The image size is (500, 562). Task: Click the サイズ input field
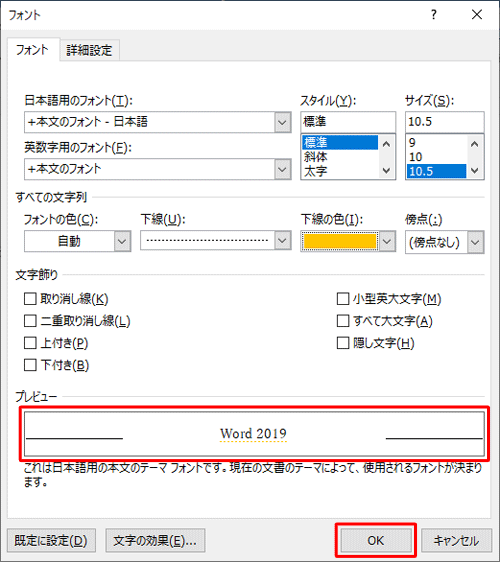click(x=444, y=122)
